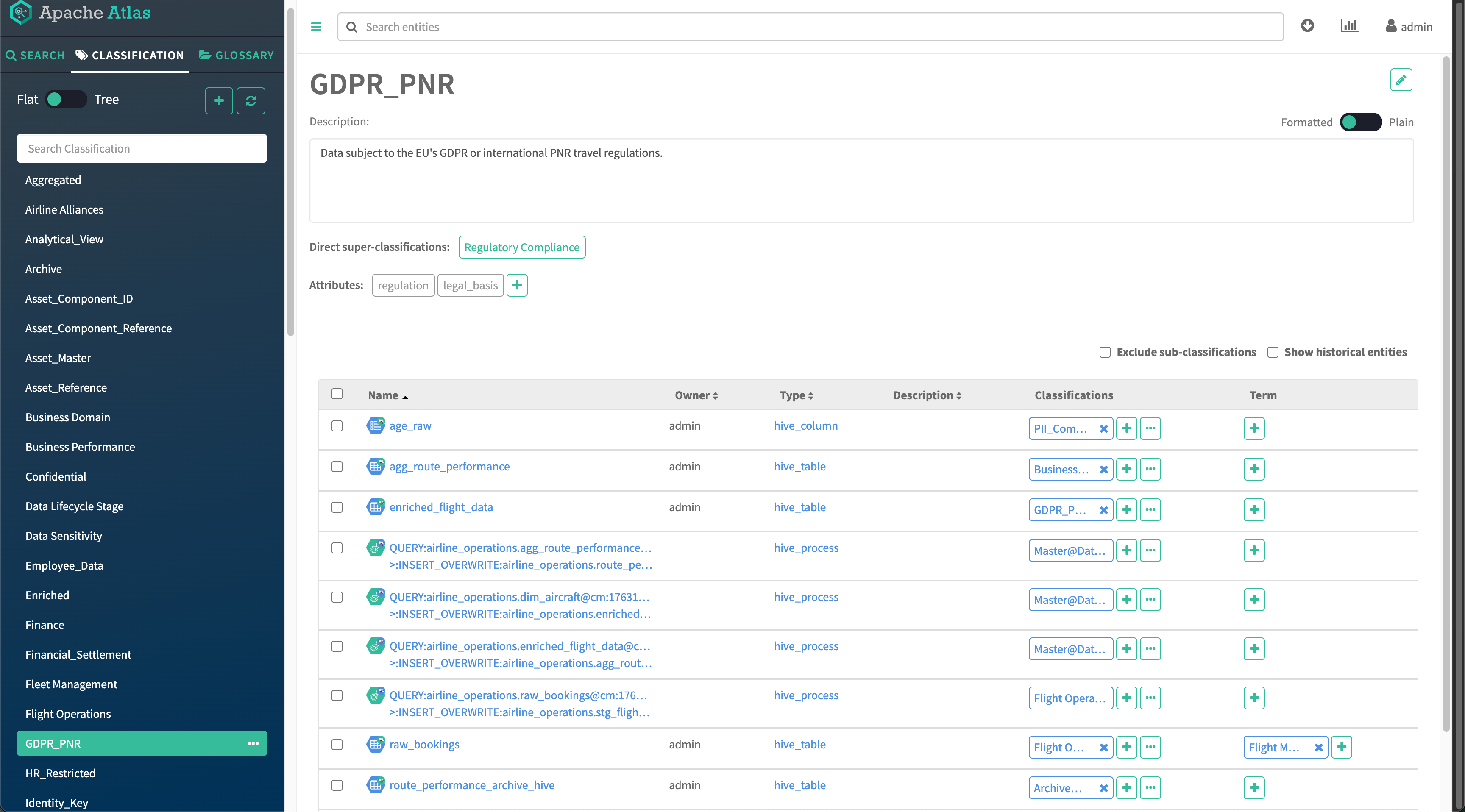Check Show historical entities box
Screen dimensions: 1465x812
tap(1272, 352)
